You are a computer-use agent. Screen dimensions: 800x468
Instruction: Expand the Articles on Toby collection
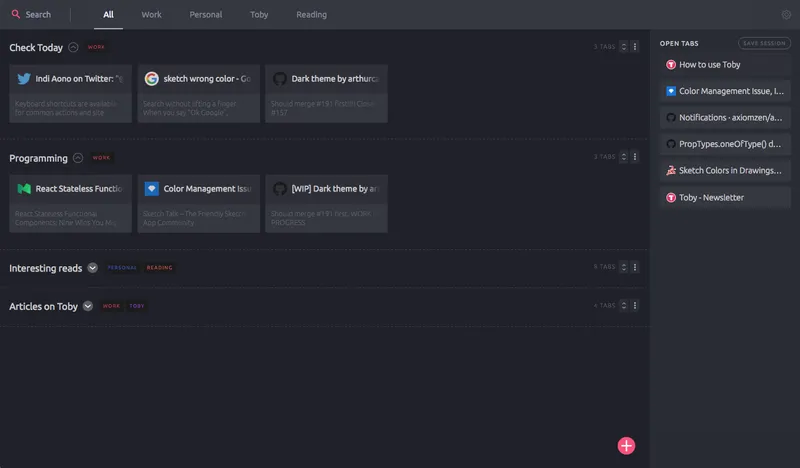(x=88, y=306)
